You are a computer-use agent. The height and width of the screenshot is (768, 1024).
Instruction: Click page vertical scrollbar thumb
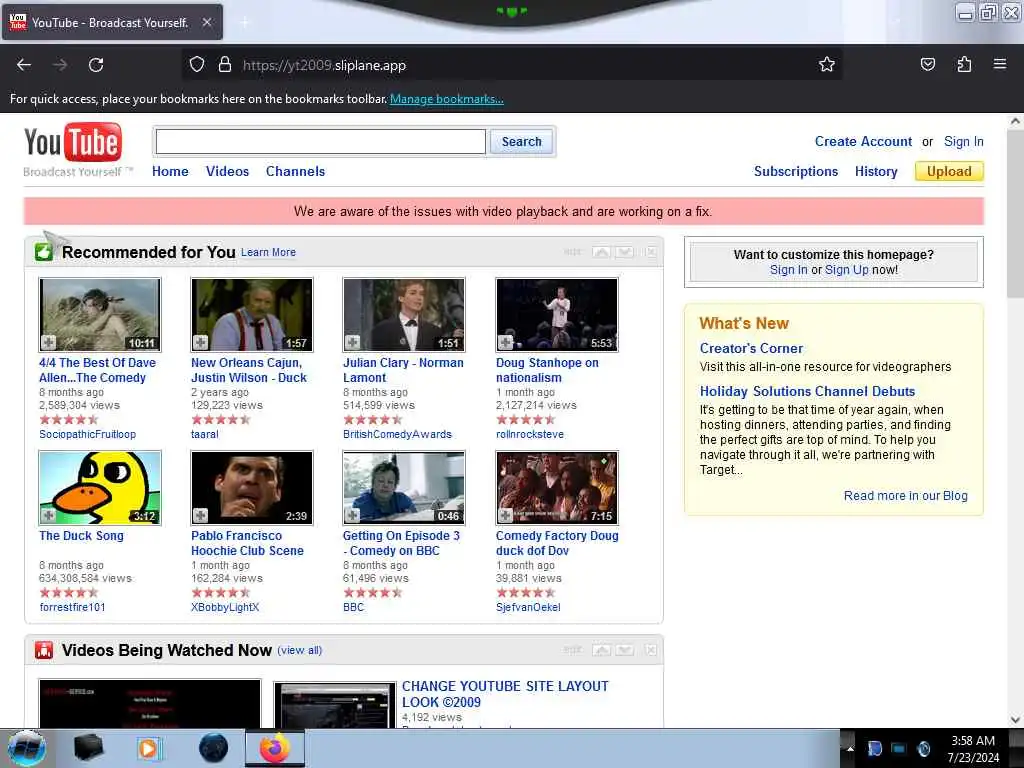1015,216
